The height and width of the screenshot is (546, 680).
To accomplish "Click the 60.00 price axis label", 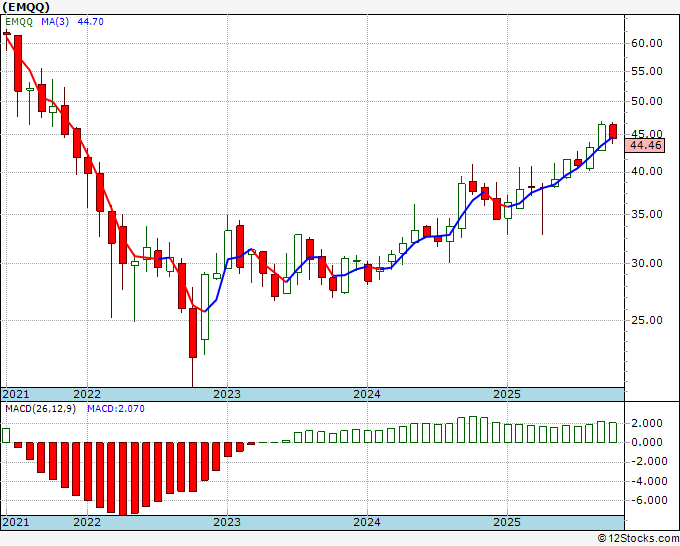I will [647, 43].
